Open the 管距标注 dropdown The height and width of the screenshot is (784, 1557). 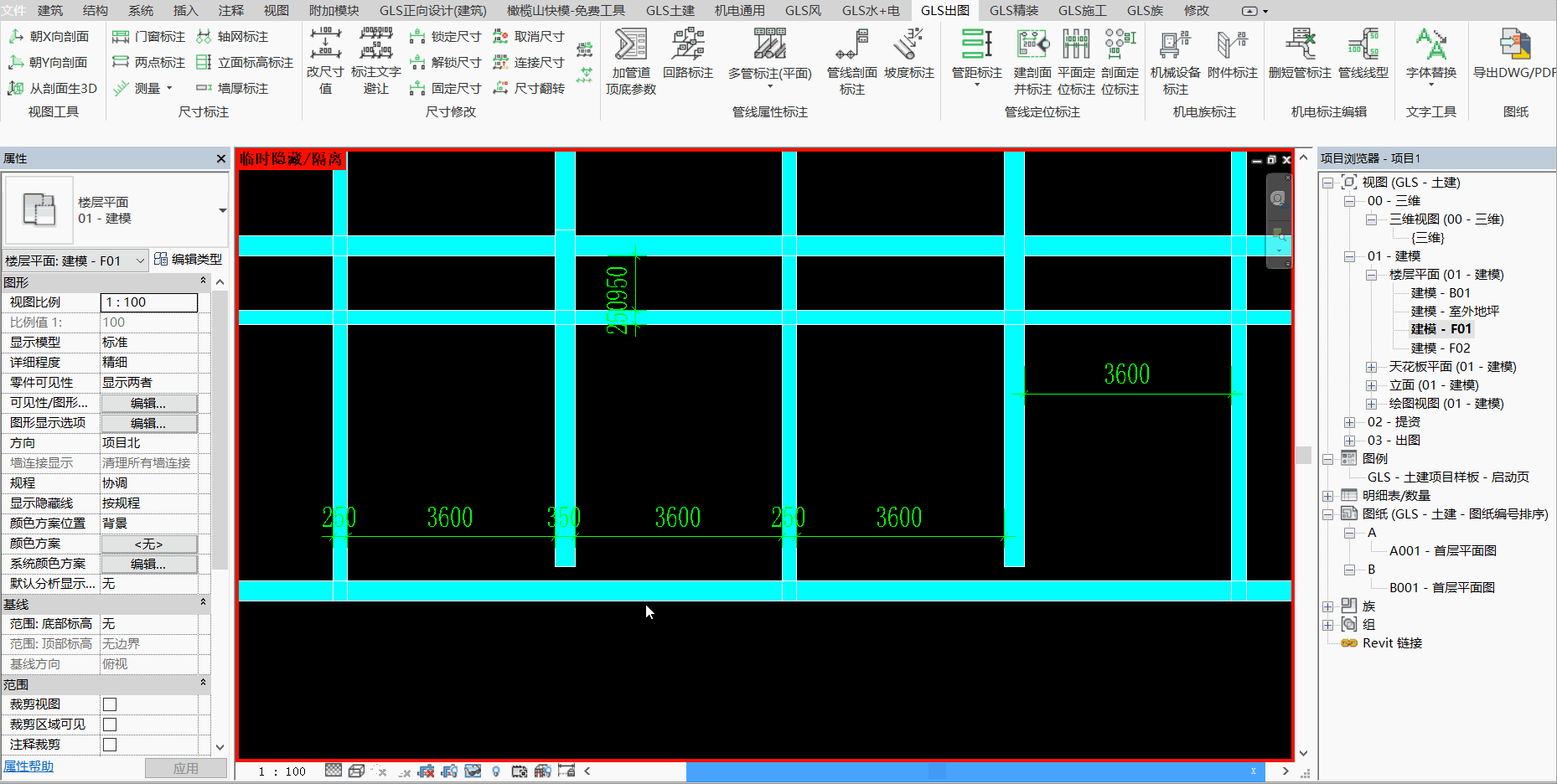(976, 85)
